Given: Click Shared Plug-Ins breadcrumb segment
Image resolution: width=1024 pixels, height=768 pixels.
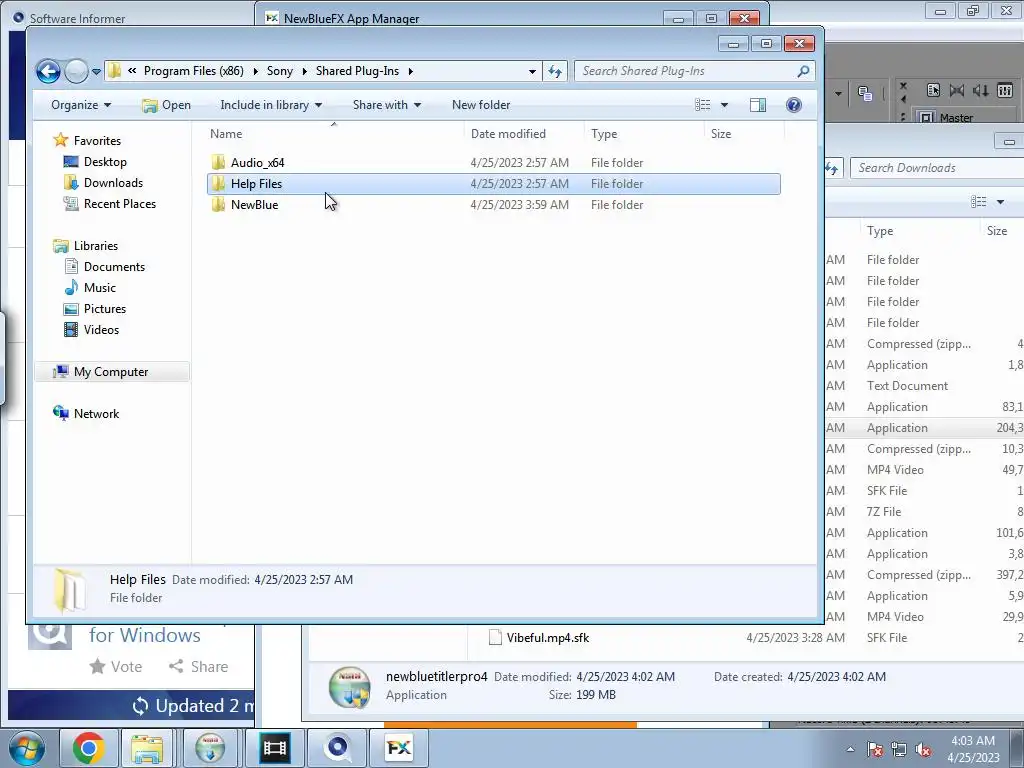Looking at the screenshot, I should (x=357, y=71).
